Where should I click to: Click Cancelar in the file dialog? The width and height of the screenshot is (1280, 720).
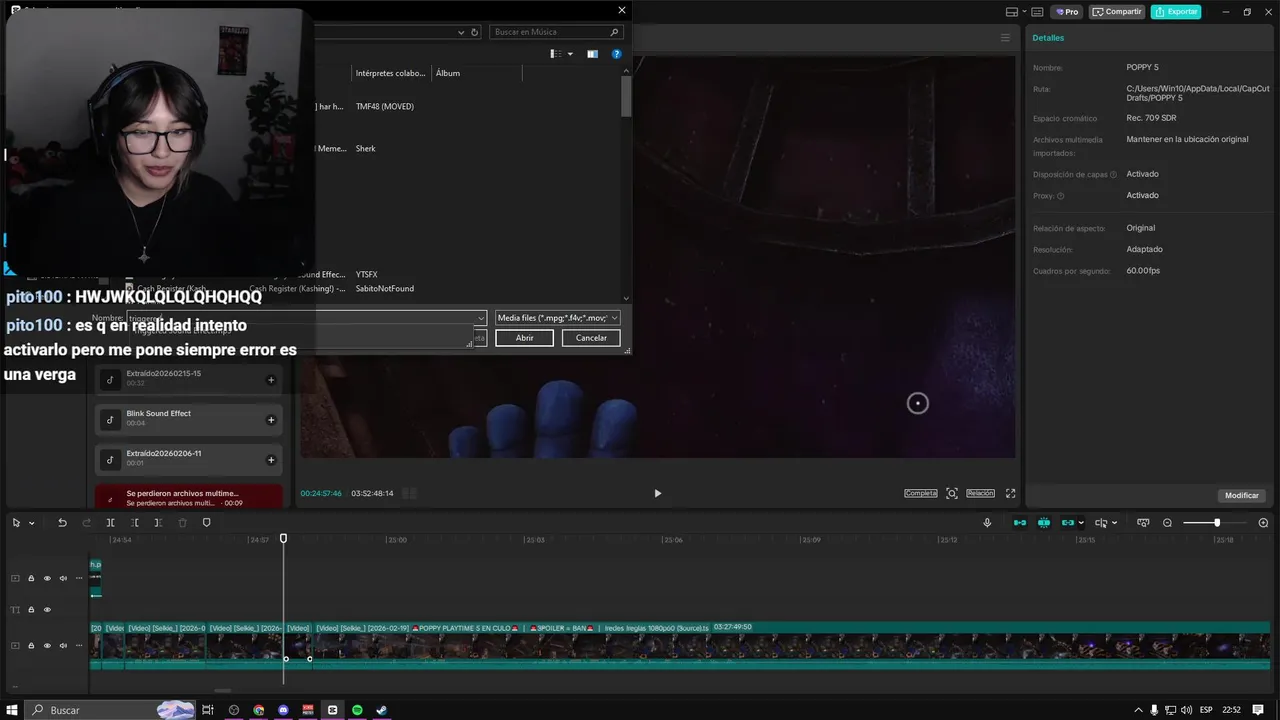[x=591, y=338]
